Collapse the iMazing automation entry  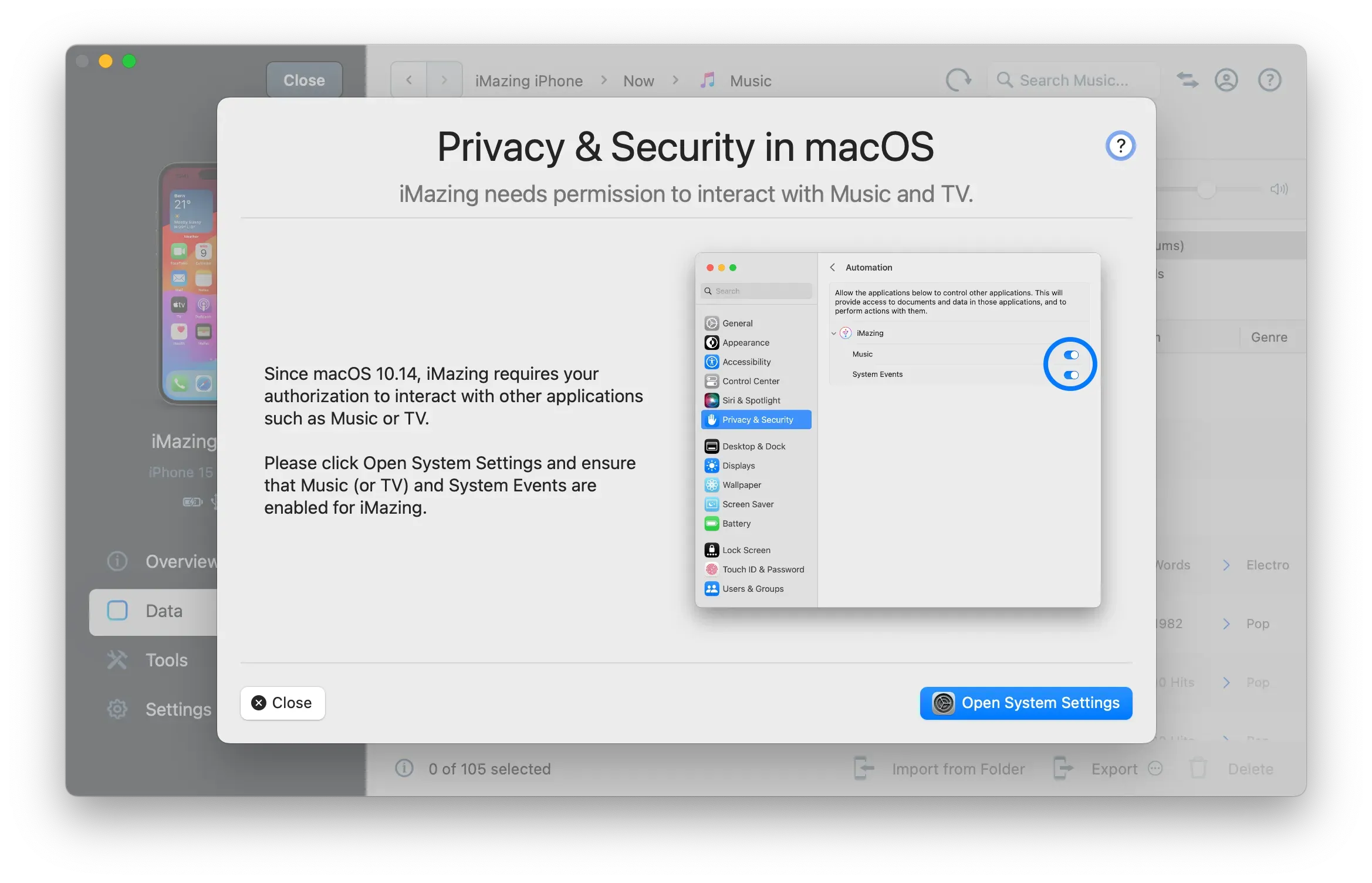click(834, 333)
